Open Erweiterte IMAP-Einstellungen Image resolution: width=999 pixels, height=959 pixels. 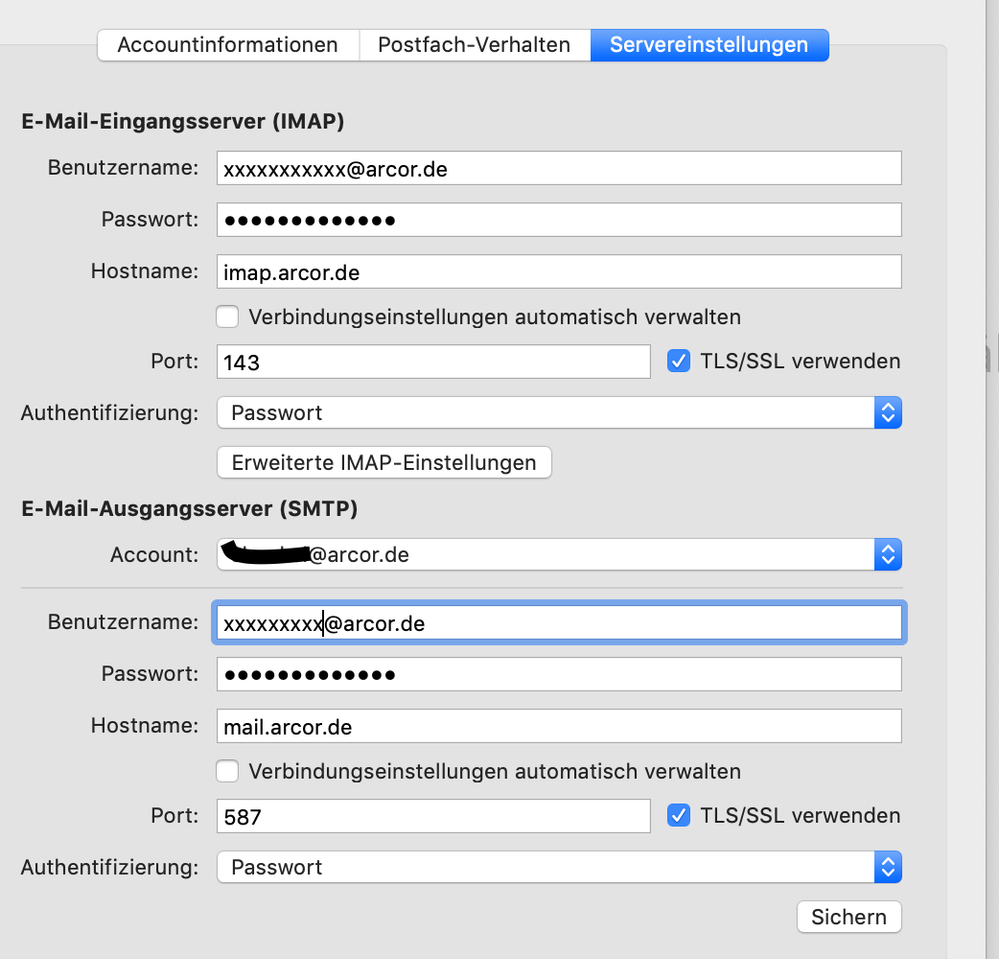pyautogui.click(x=384, y=462)
